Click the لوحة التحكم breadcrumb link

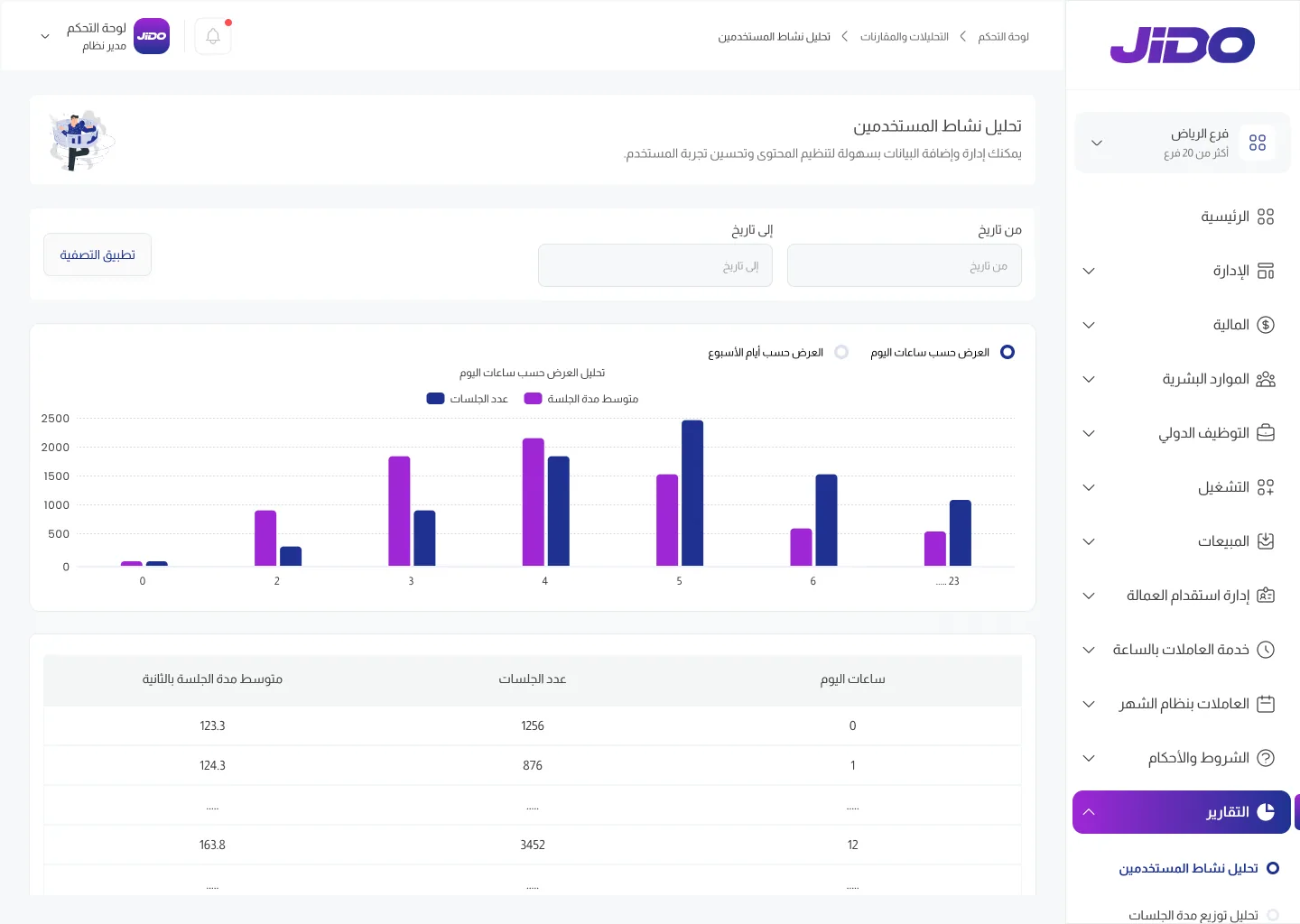pyautogui.click(x=1003, y=37)
